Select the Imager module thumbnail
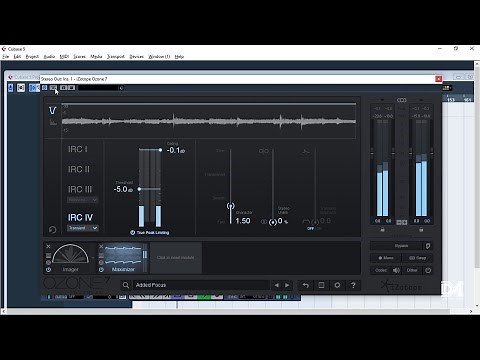480x360 pixels. (71, 258)
